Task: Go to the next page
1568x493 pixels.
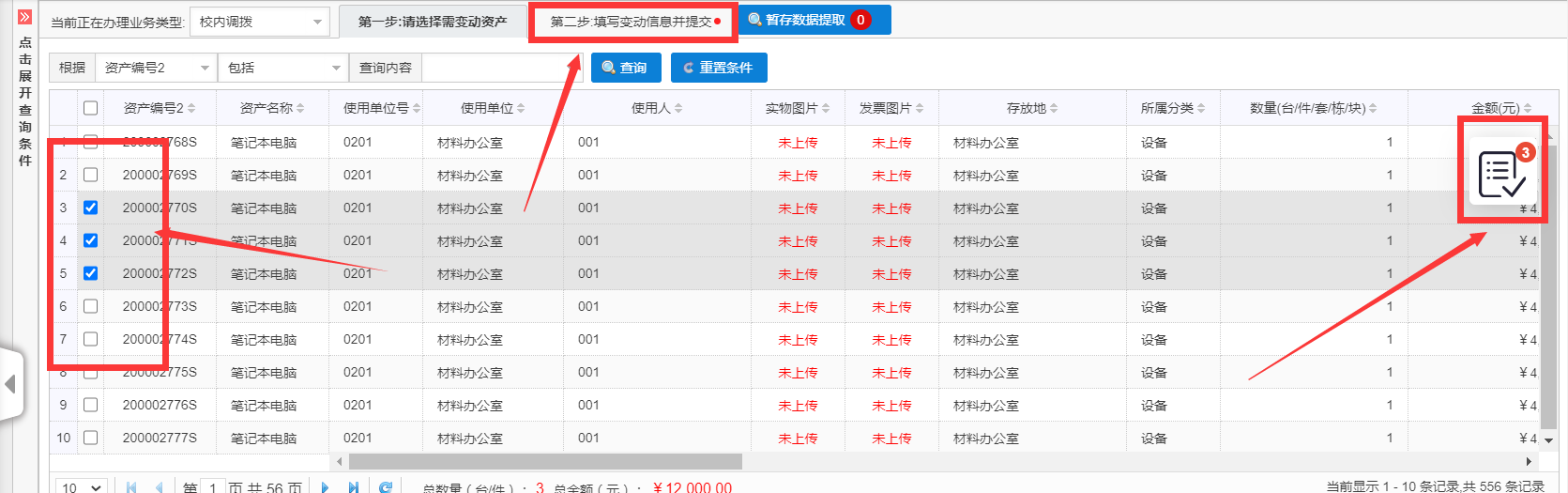Action: click(325, 487)
